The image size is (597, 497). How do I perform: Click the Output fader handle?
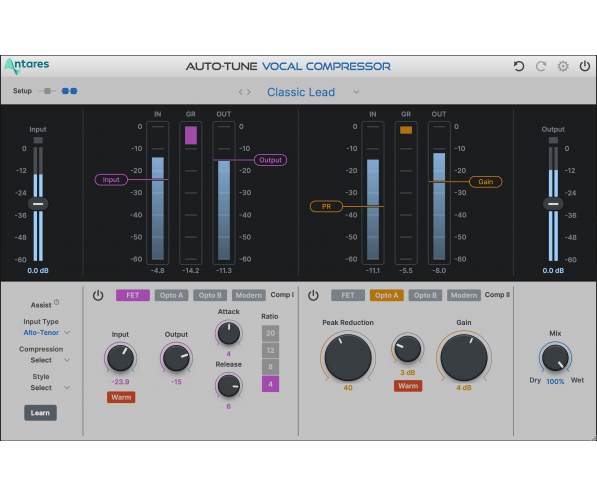point(553,204)
